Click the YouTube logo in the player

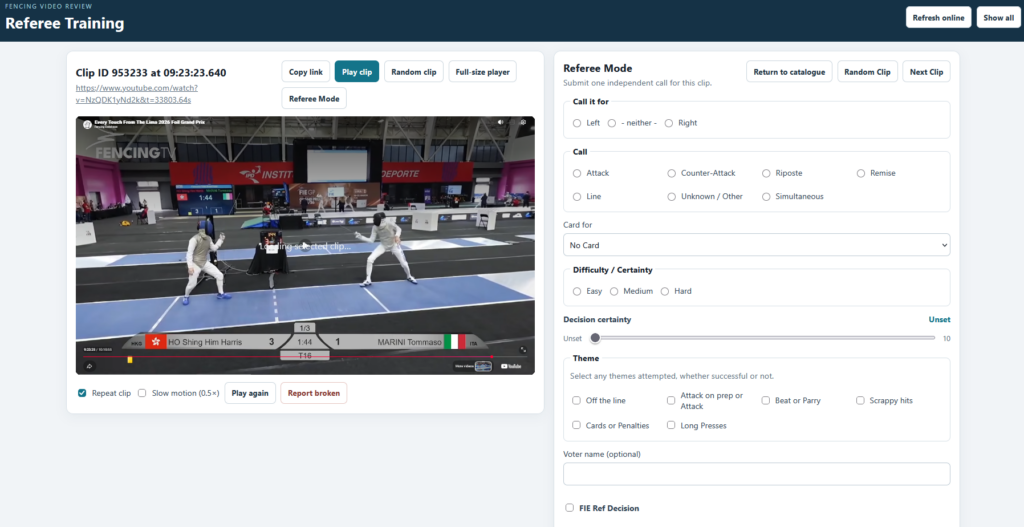511,366
